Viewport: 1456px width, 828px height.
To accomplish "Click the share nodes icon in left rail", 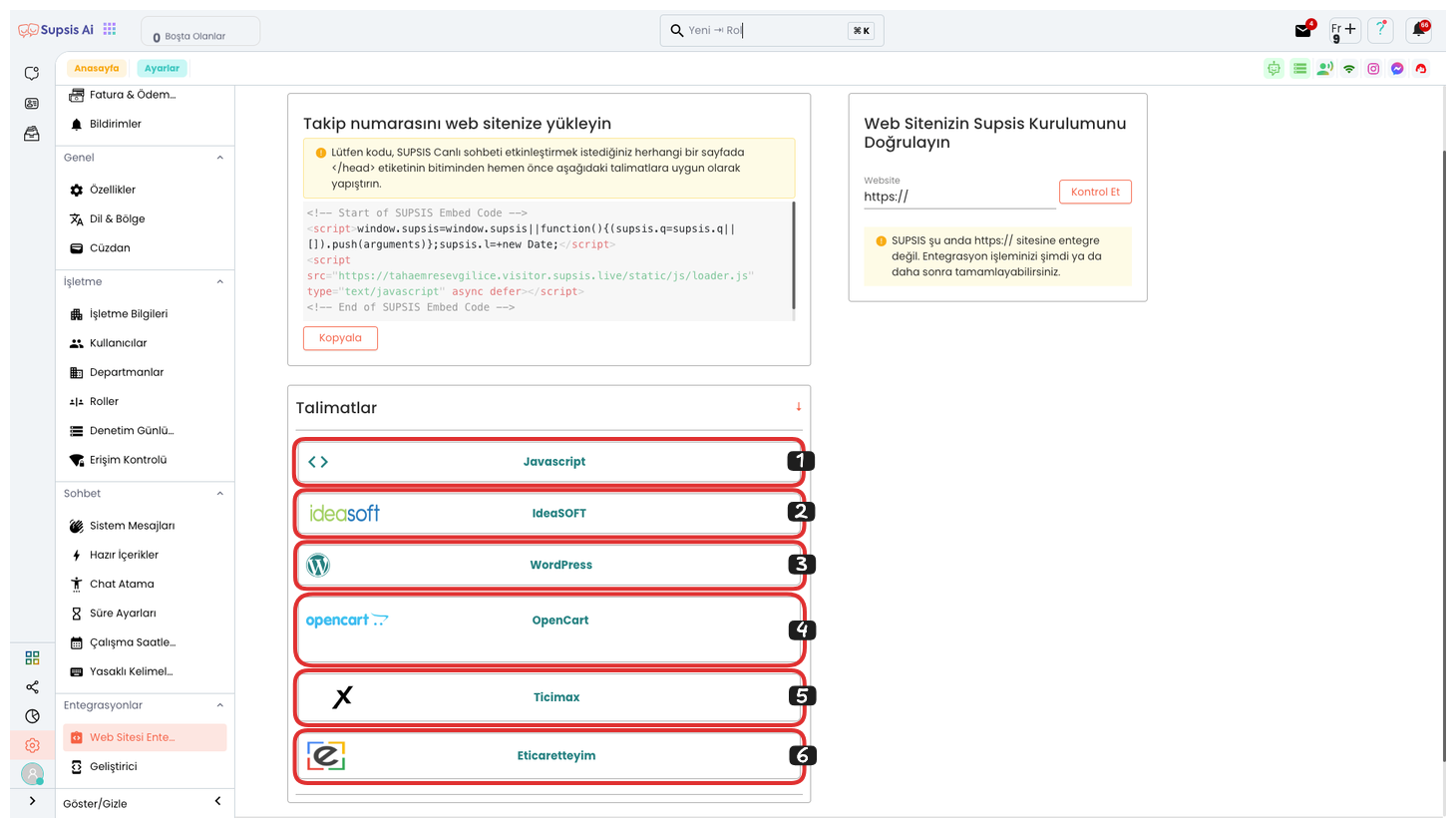I will click(x=32, y=687).
